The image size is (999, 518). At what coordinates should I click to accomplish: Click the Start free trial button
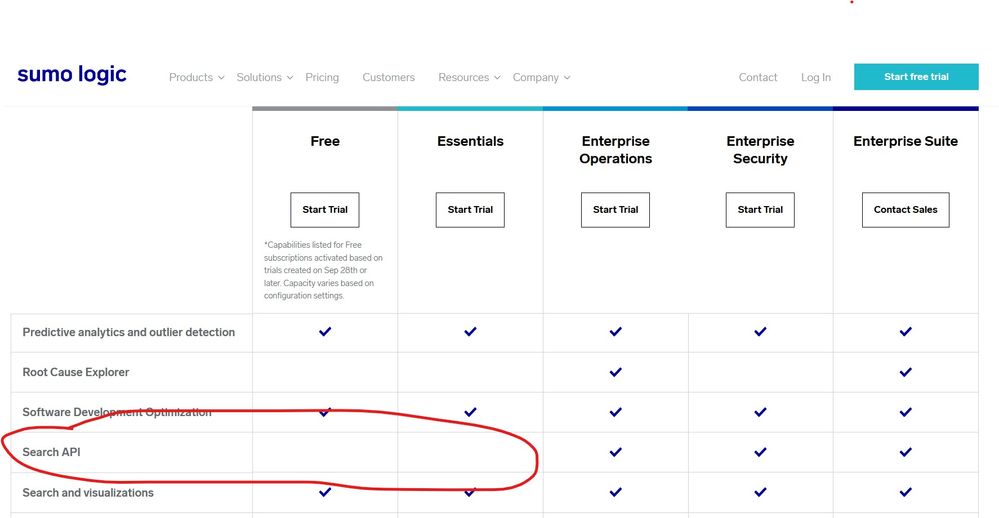916,76
